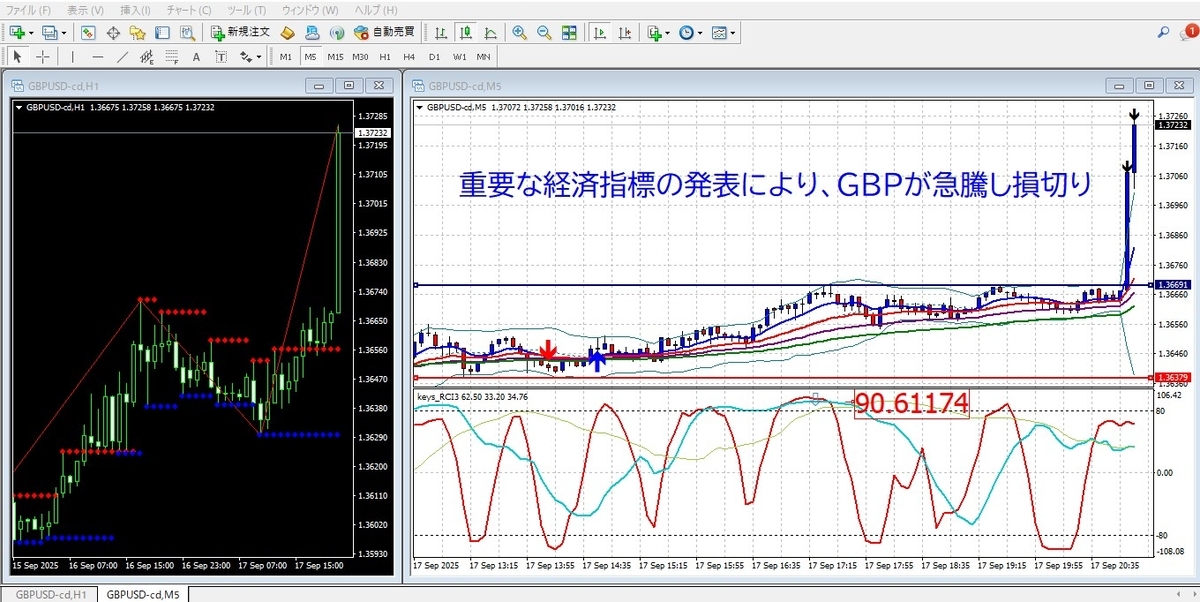Open the ヘルプ (H) menu

[x=376, y=9]
